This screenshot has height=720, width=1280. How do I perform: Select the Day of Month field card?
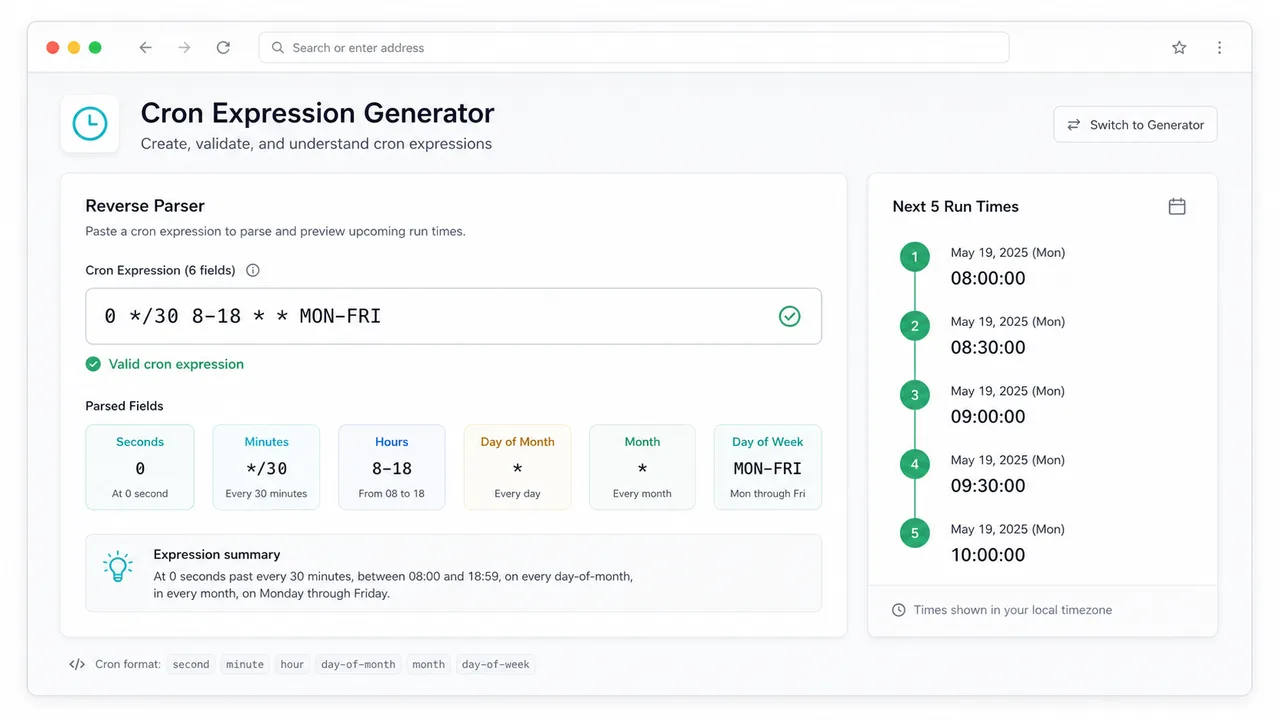(x=517, y=467)
